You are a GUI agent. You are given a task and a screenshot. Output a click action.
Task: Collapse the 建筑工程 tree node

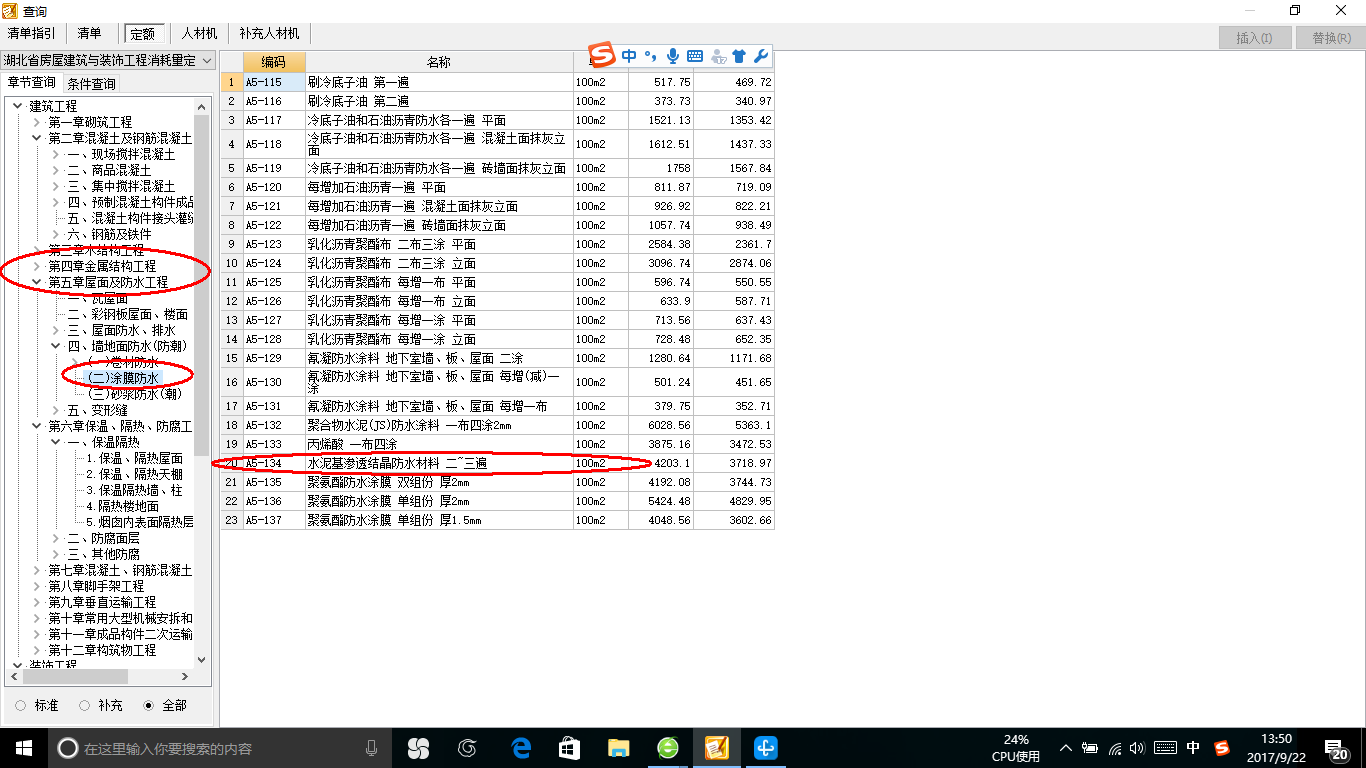tap(17, 106)
